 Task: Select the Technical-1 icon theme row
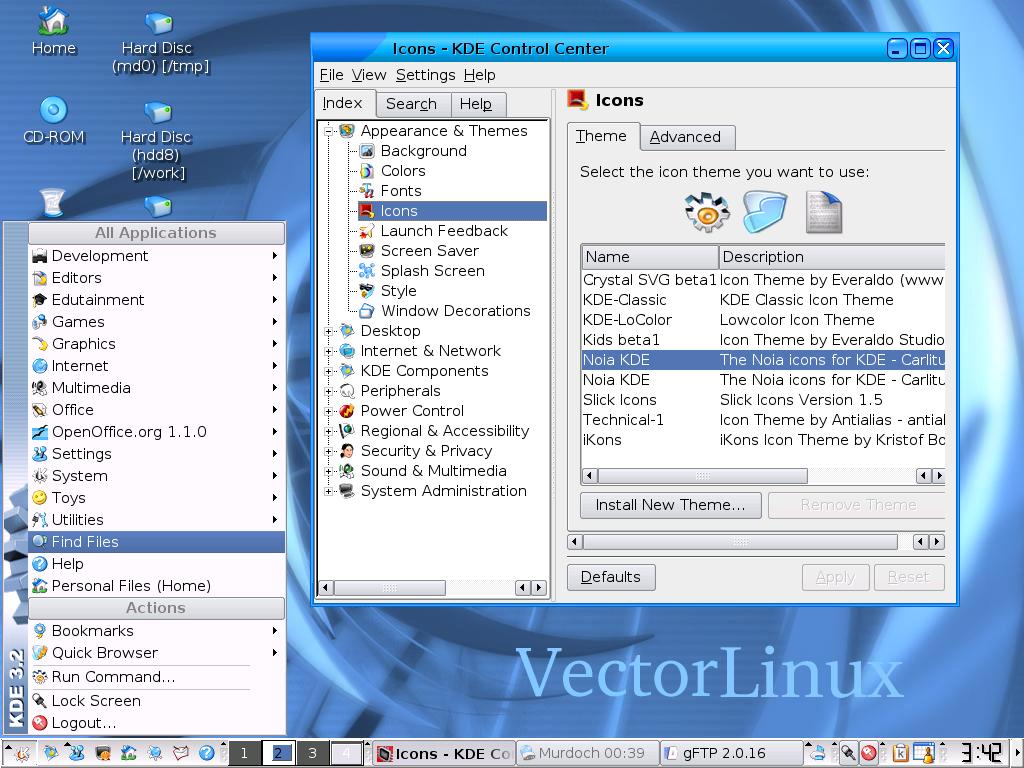tap(763, 421)
